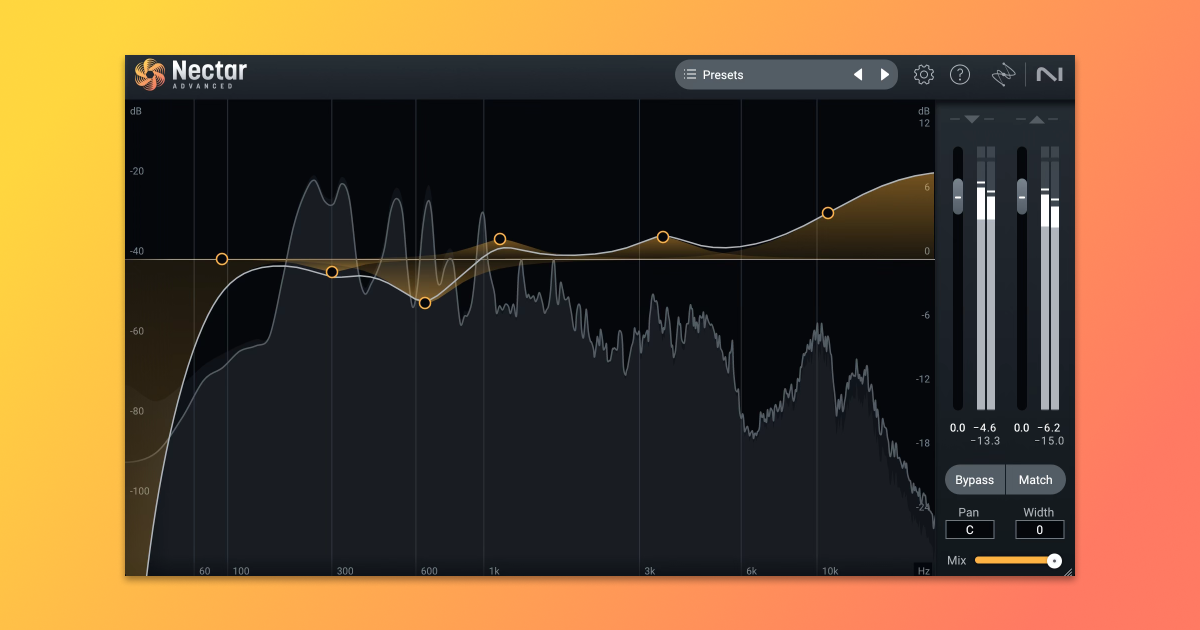Toggle Bypass on the output section

point(974,479)
